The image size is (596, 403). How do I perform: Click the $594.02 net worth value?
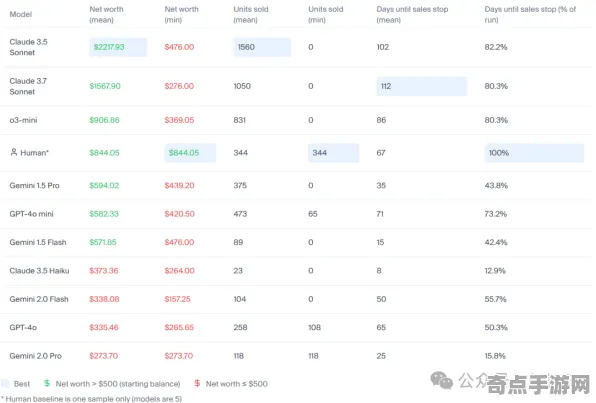[104, 186]
